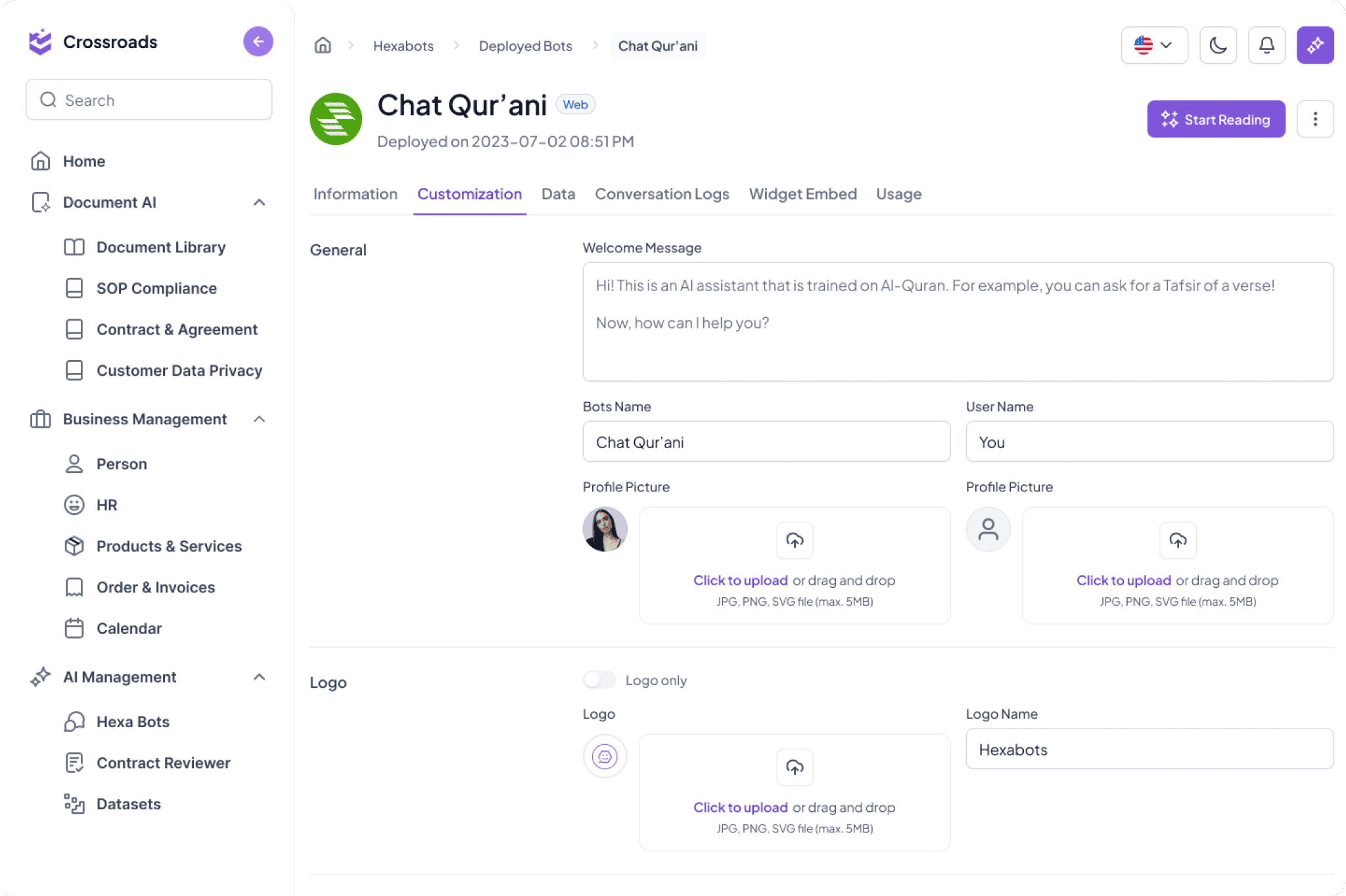
Task: Collapse the Document AI section
Action: 259,202
